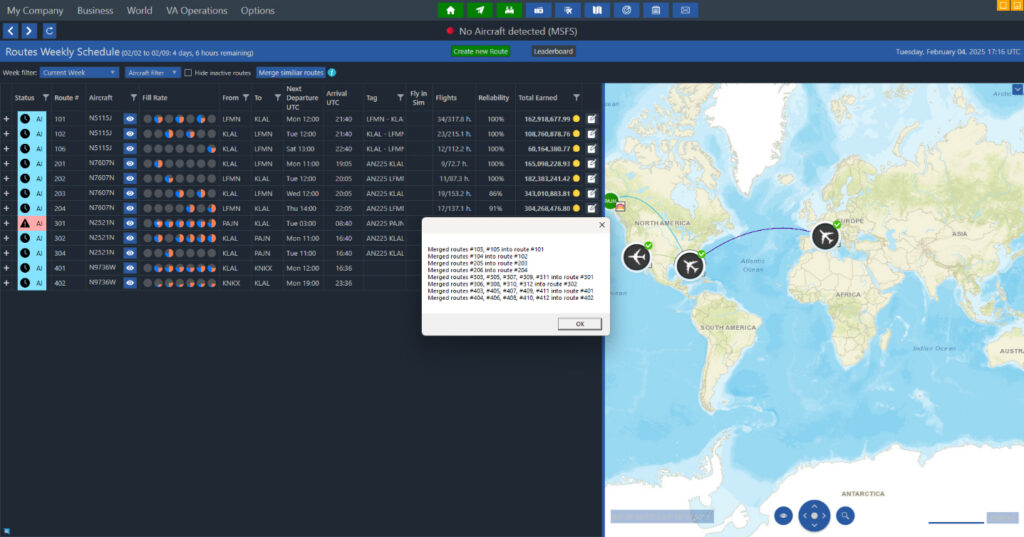Click Merge similar routes button
The width and height of the screenshot is (1024, 537).
point(291,73)
